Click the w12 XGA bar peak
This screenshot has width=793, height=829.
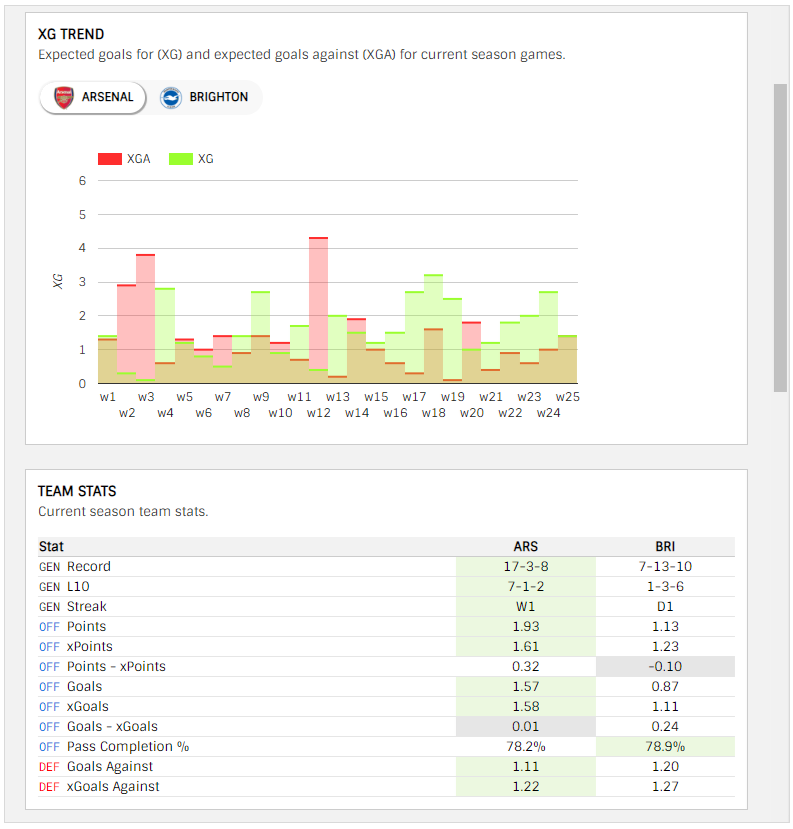click(318, 238)
